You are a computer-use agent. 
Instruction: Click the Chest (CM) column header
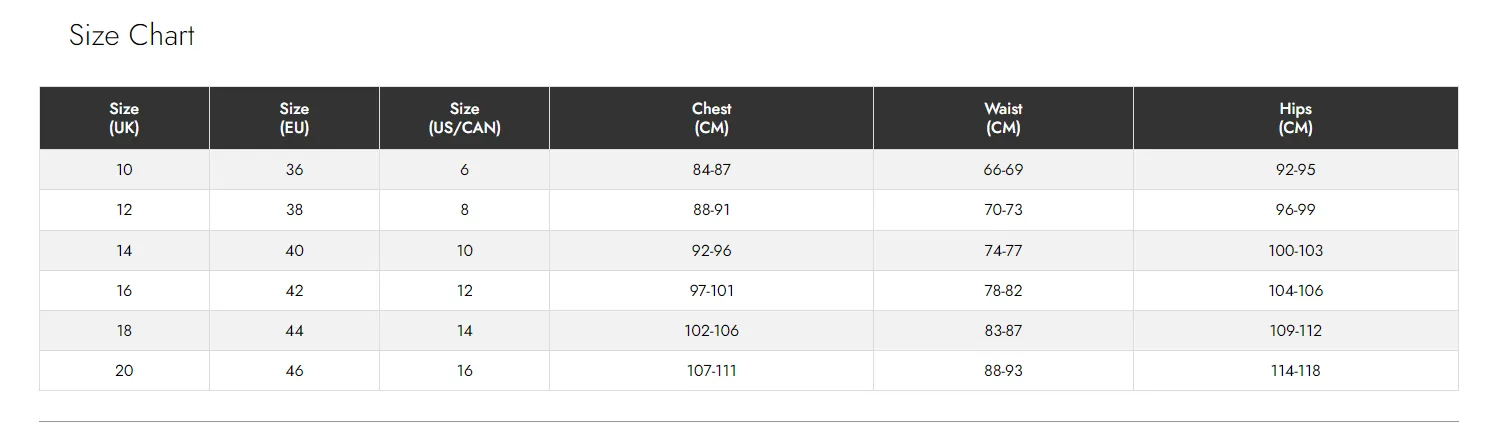click(711, 118)
